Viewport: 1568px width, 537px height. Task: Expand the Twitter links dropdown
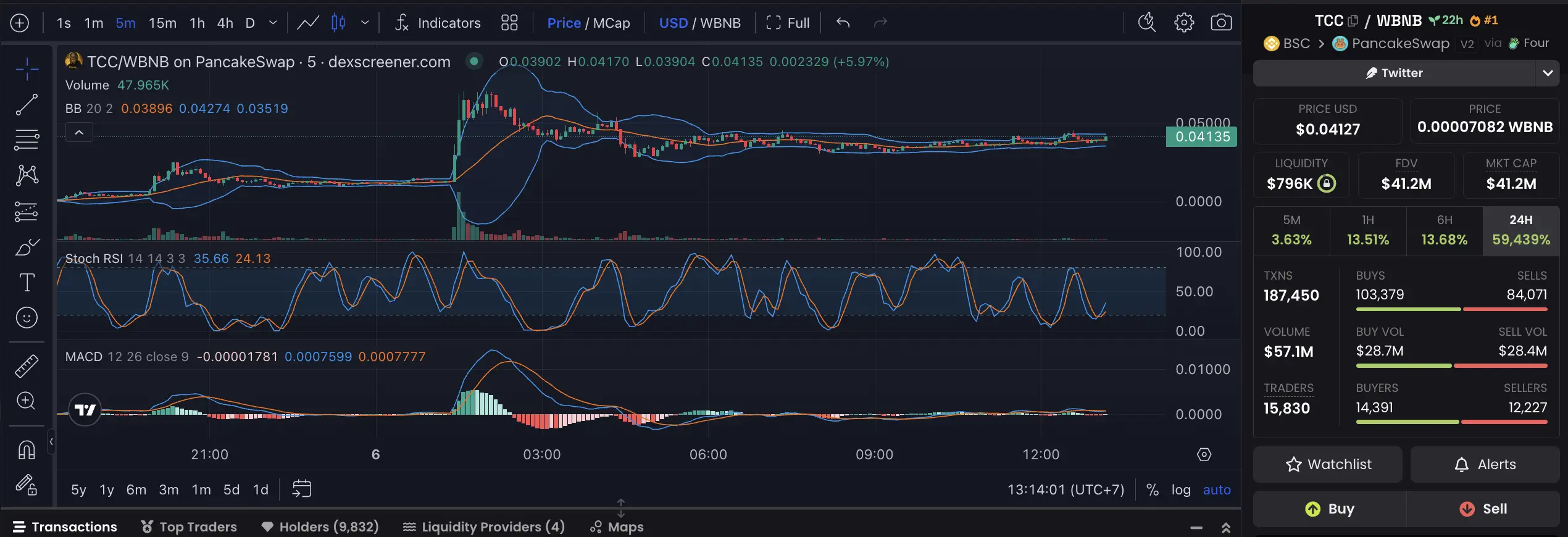tap(1547, 73)
